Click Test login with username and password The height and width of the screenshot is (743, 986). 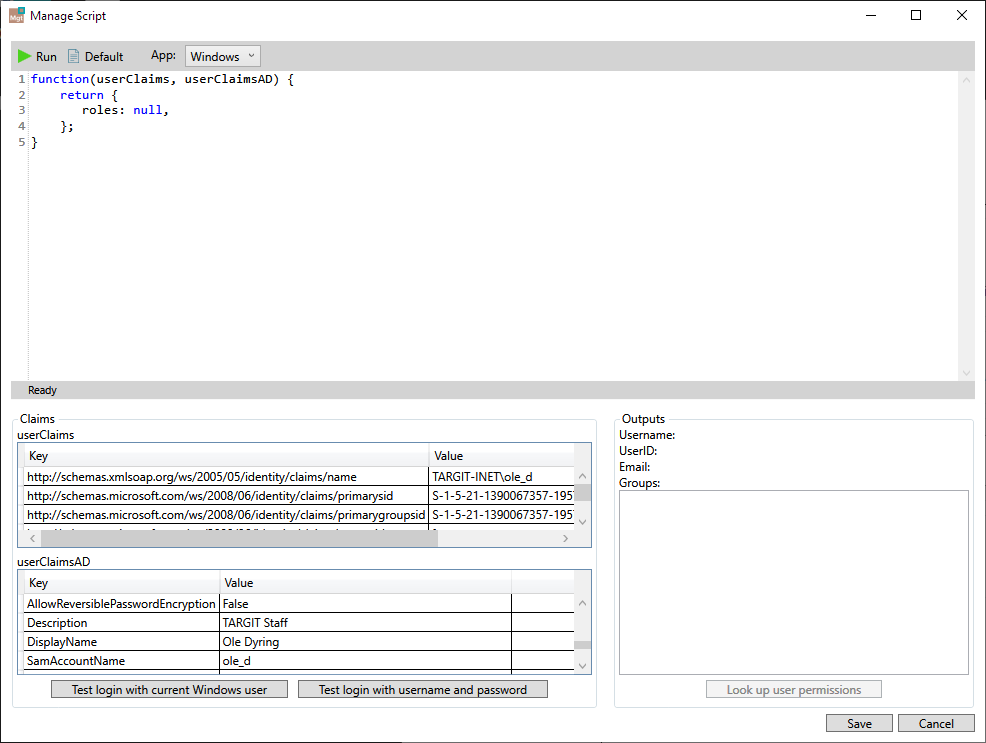coord(422,689)
